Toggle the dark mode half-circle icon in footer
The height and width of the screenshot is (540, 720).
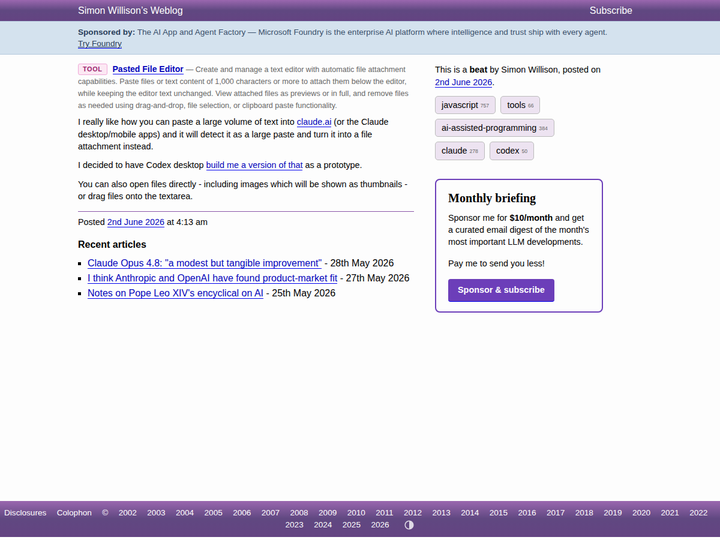point(409,525)
